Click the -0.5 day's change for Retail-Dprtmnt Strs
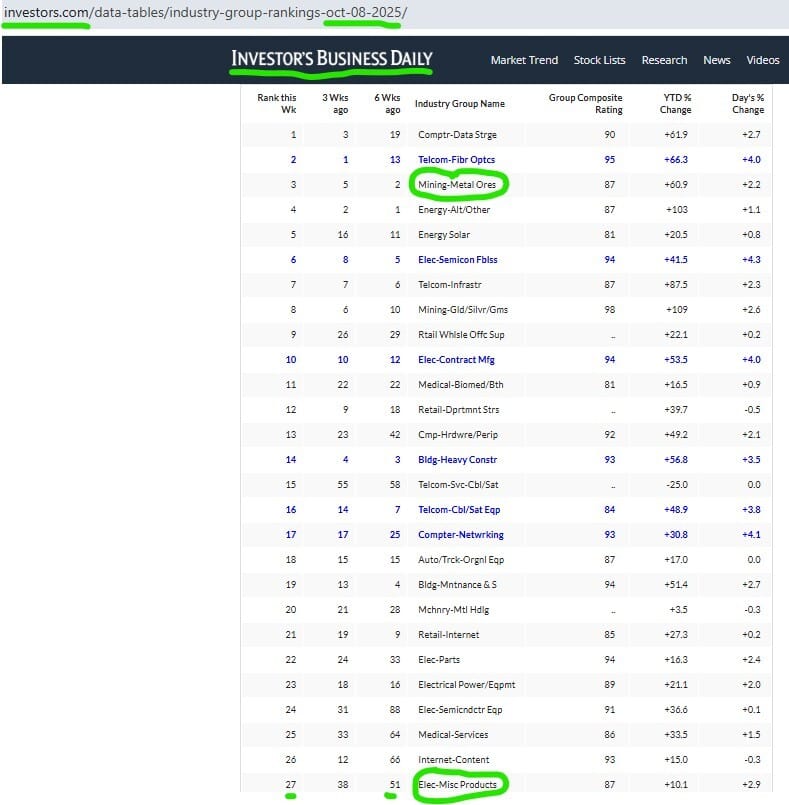 pos(752,410)
